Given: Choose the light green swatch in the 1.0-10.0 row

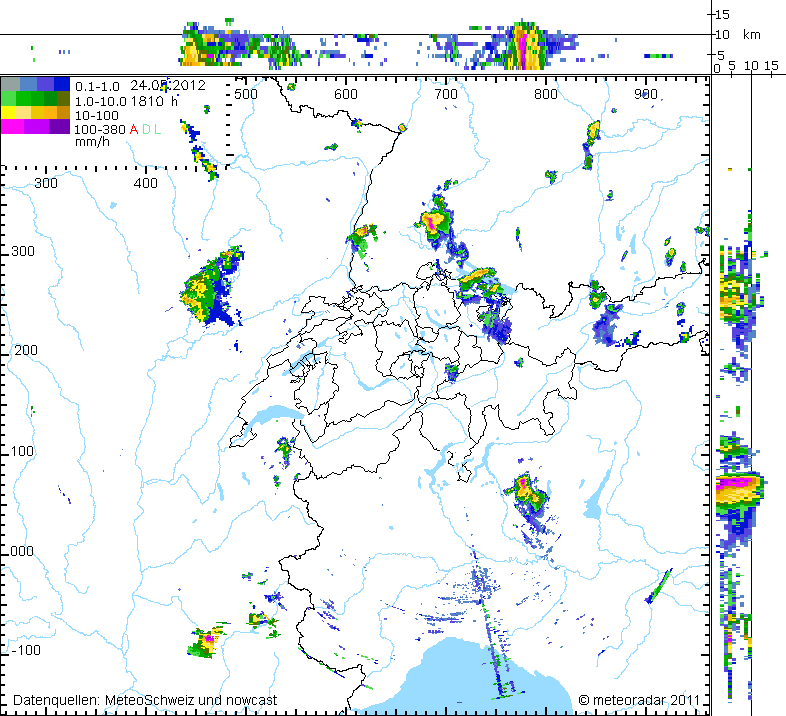Looking at the screenshot, I should click(9, 98).
